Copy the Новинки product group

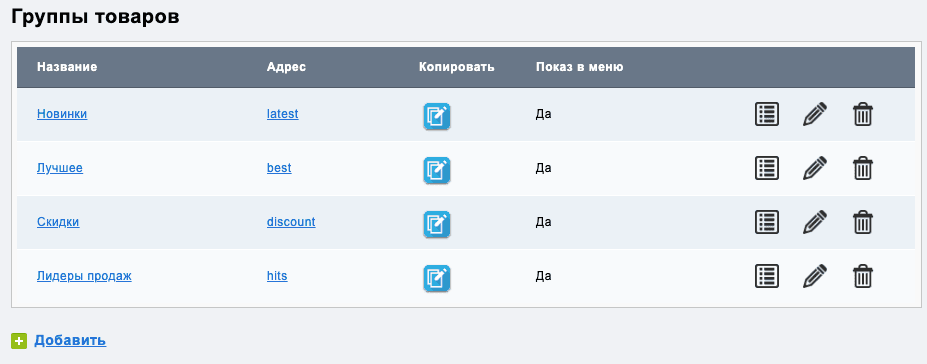pyautogui.click(x=436, y=116)
